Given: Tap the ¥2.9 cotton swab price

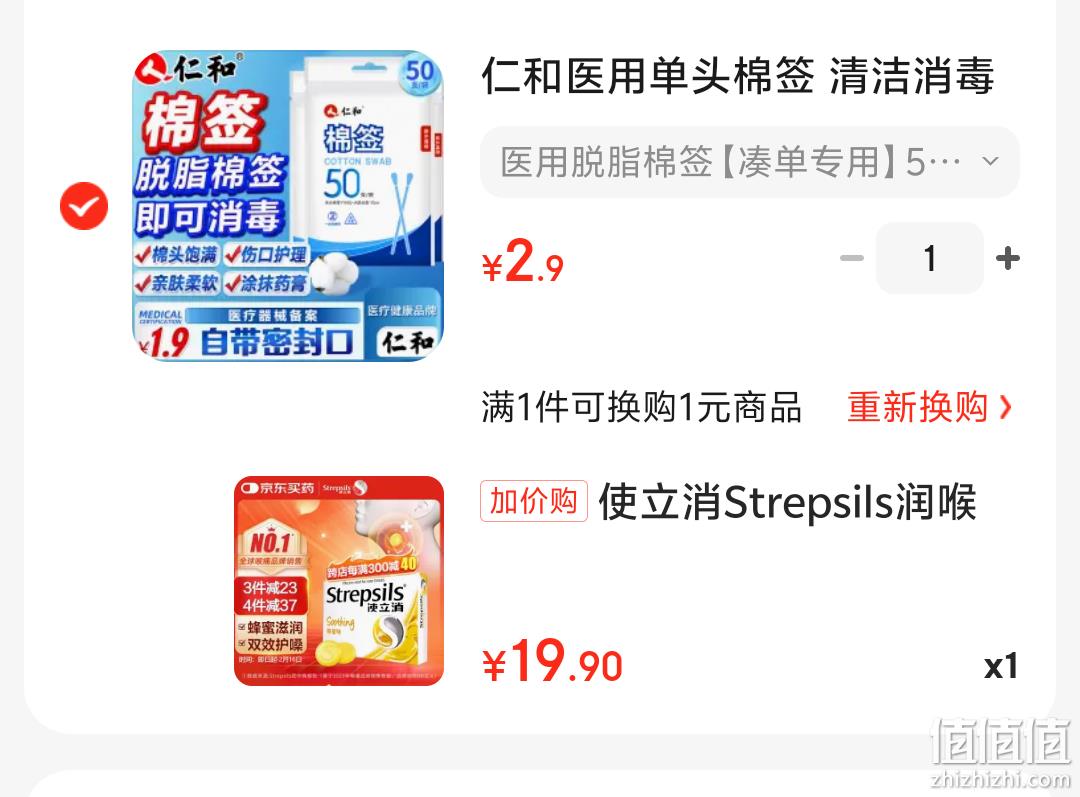Looking at the screenshot, I should coord(523,262).
